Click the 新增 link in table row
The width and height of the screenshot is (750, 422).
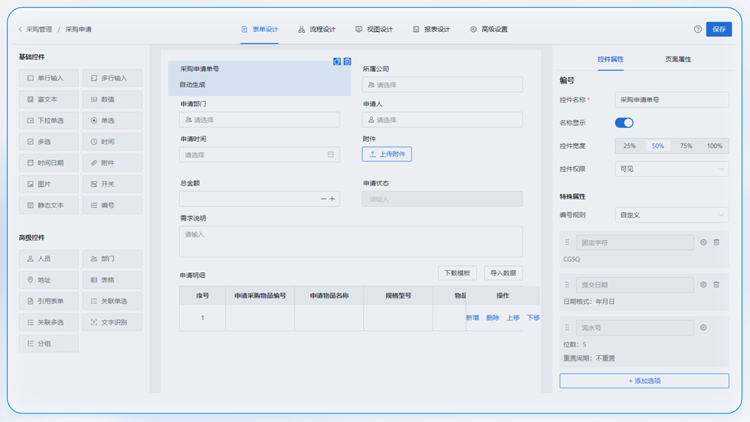[x=473, y=318]
